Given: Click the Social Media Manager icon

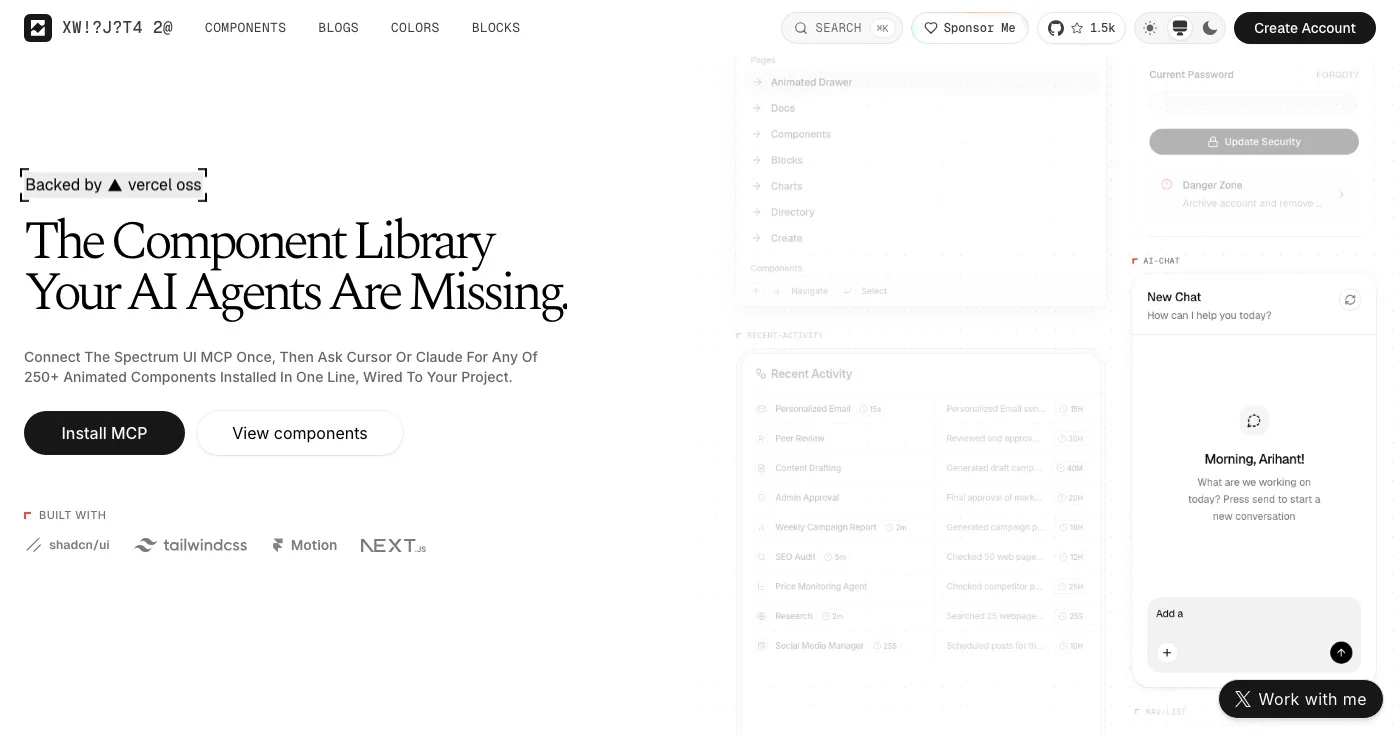Looking at the screenshot, I should pyautogui.click(x=762, y=646).
